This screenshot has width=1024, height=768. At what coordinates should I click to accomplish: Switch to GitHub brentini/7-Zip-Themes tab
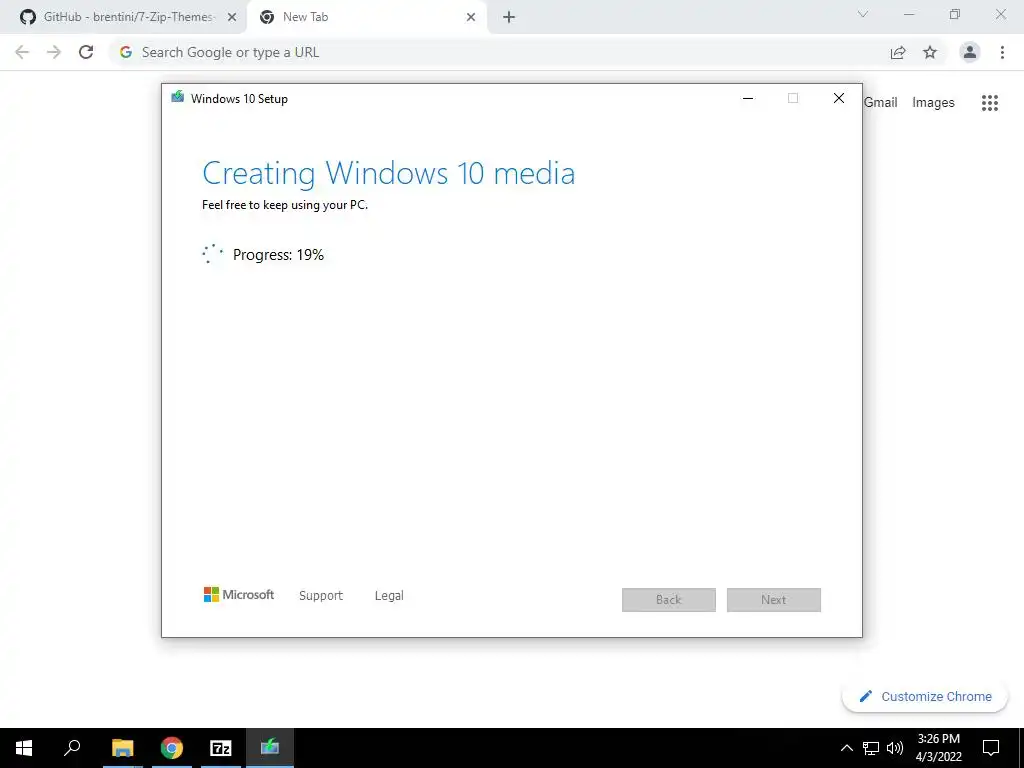coord(121,17)
